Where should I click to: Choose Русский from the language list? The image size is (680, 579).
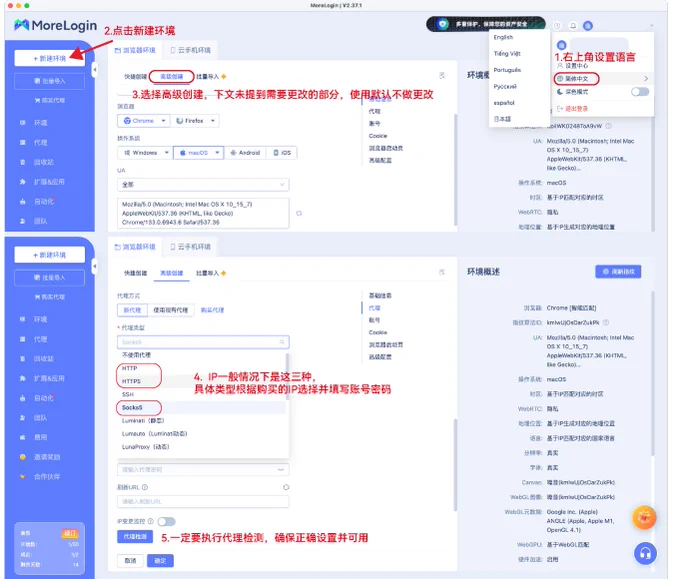tap(505, 87)
